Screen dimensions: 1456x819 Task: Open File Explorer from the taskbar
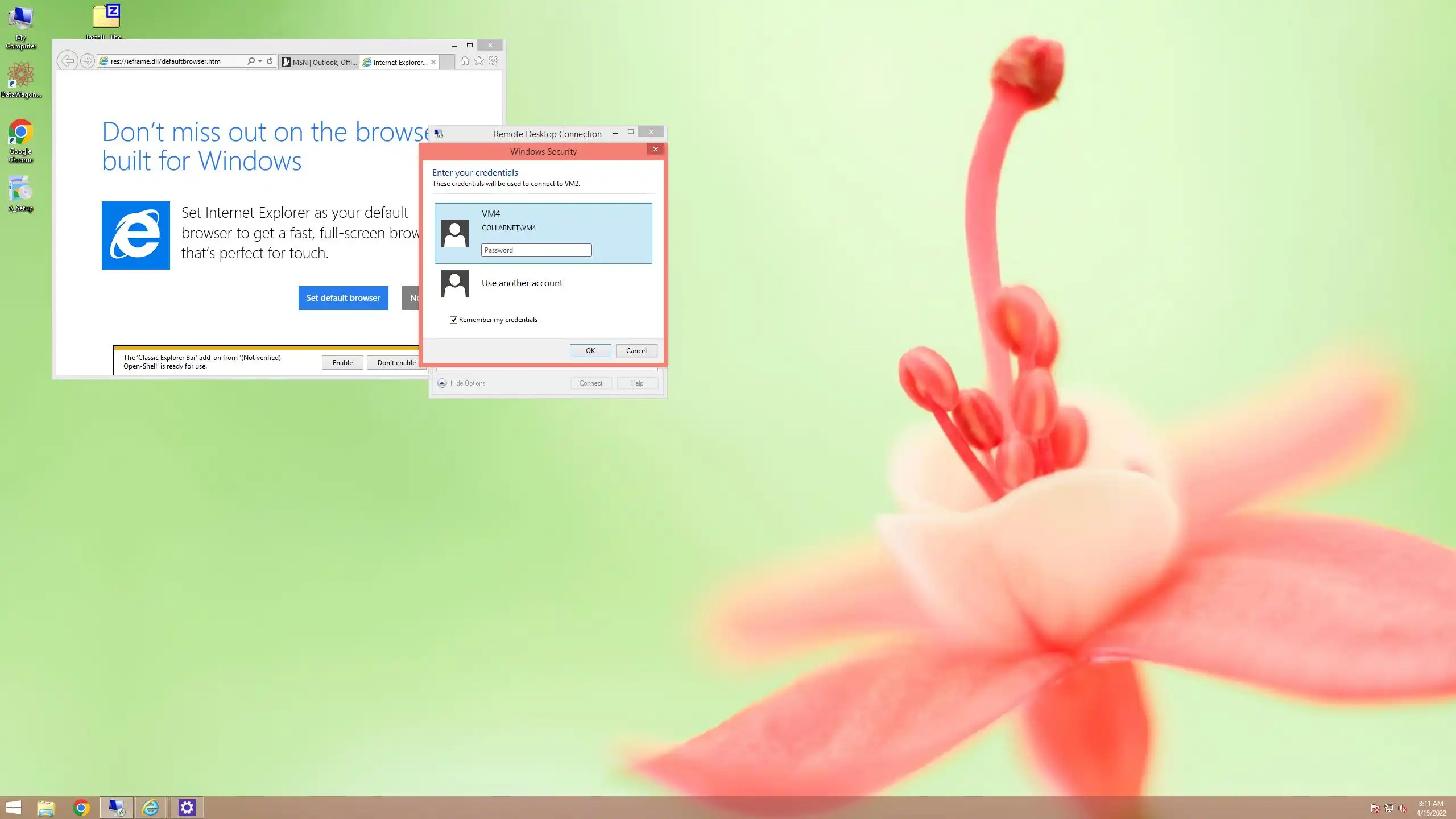point(45,808)
